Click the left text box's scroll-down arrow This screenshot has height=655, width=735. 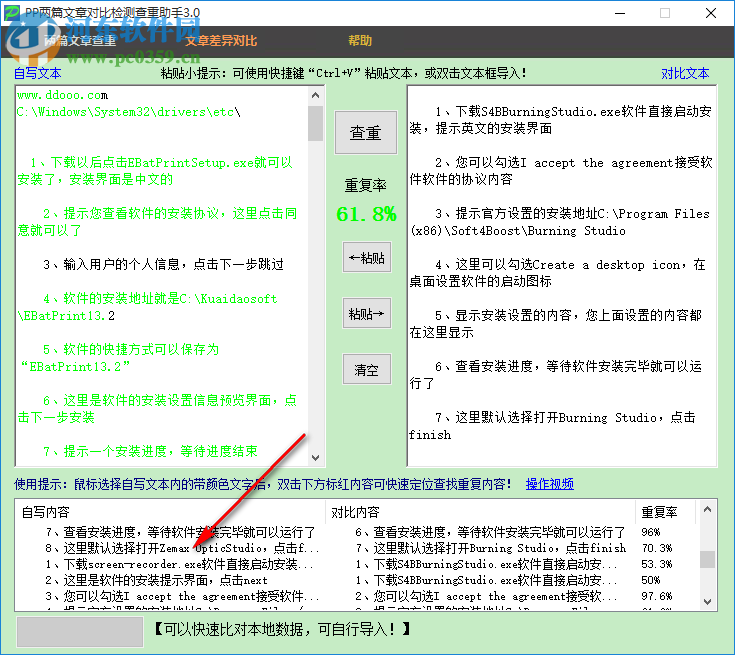[x=315, y=457]
